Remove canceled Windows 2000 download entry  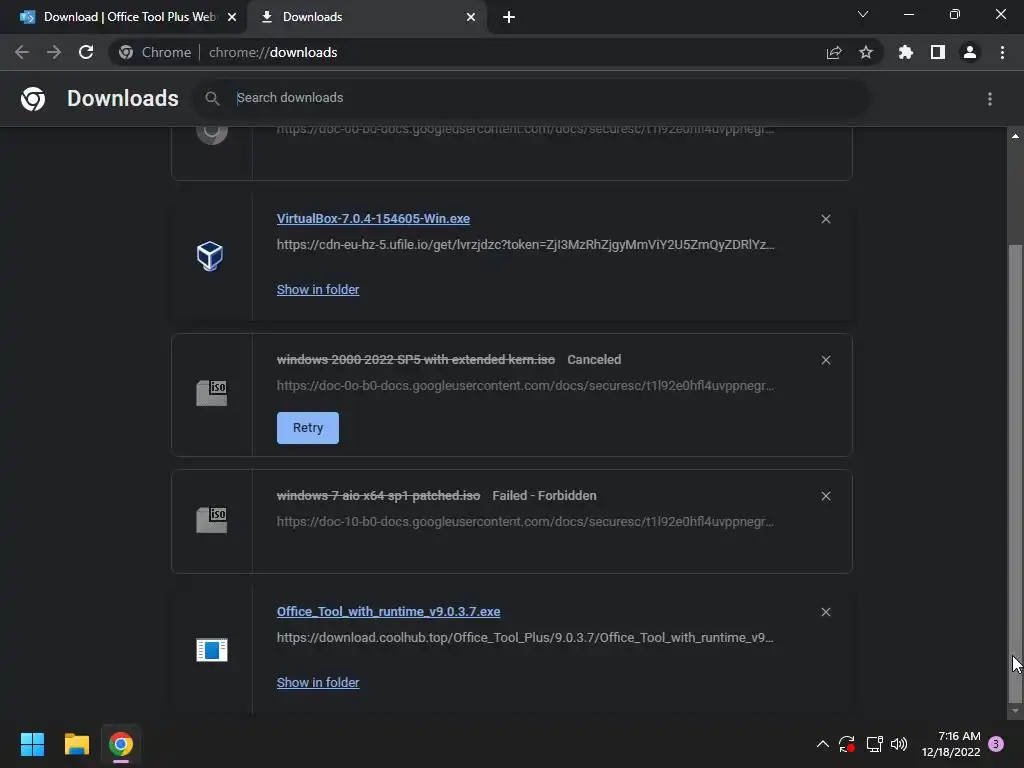click(826, 360)
